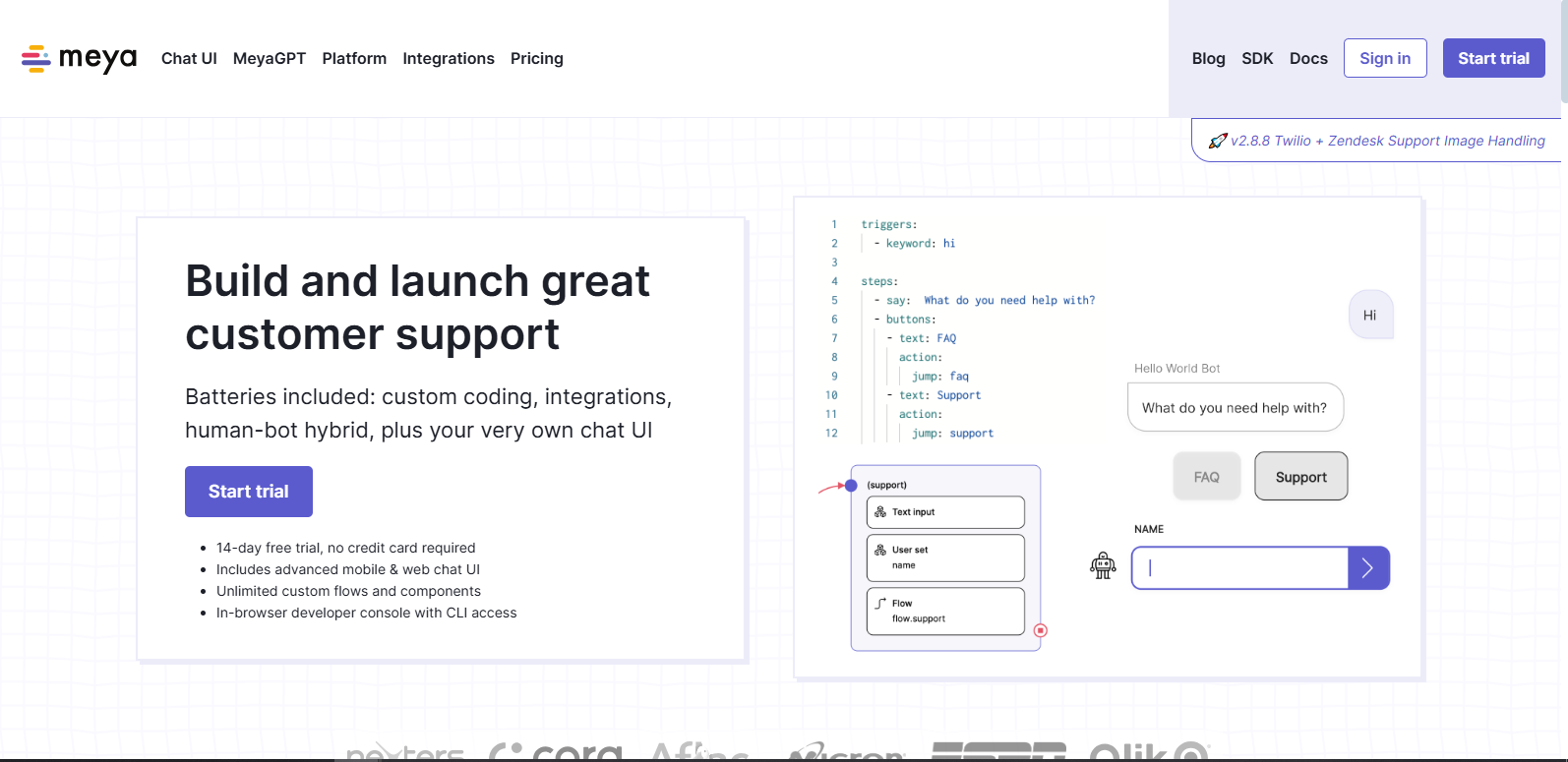Click the robot avatar icon
1568x762 pixels.
tap(1103, 565)
